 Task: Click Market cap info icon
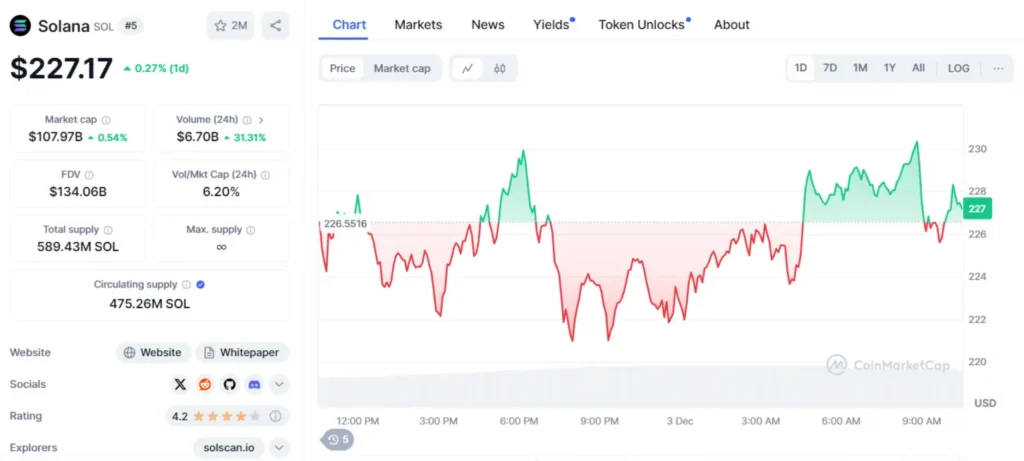[106, 120]
